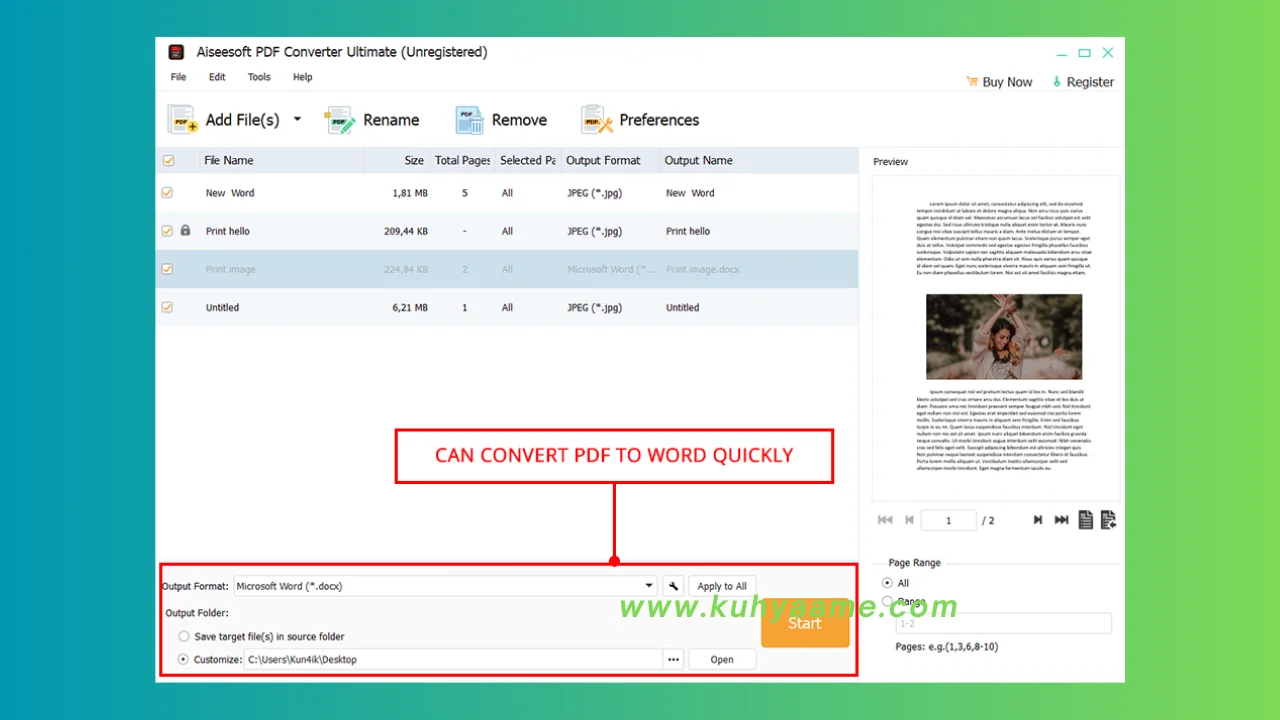Click the 6,21 MB size cell

tap(410, 307)
